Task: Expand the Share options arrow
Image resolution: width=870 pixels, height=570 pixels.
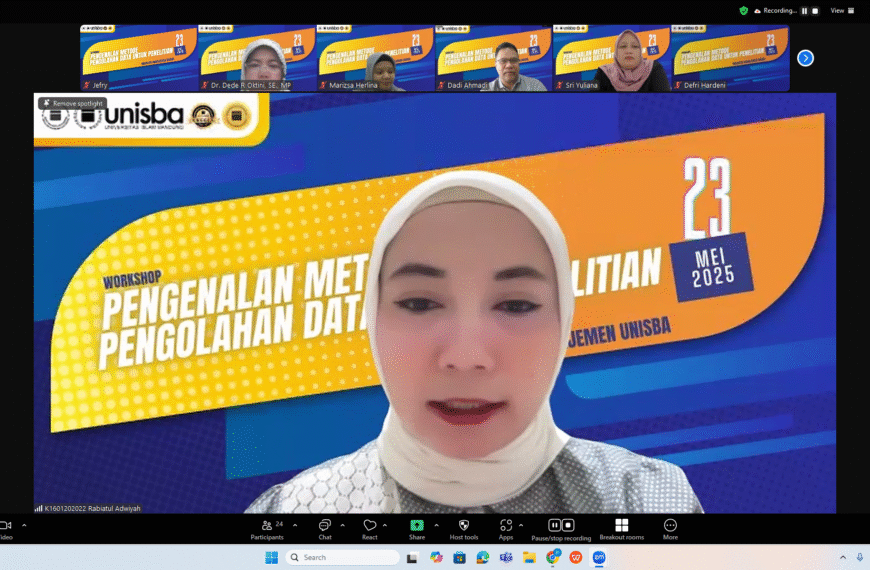Action: tap(435, 525)
